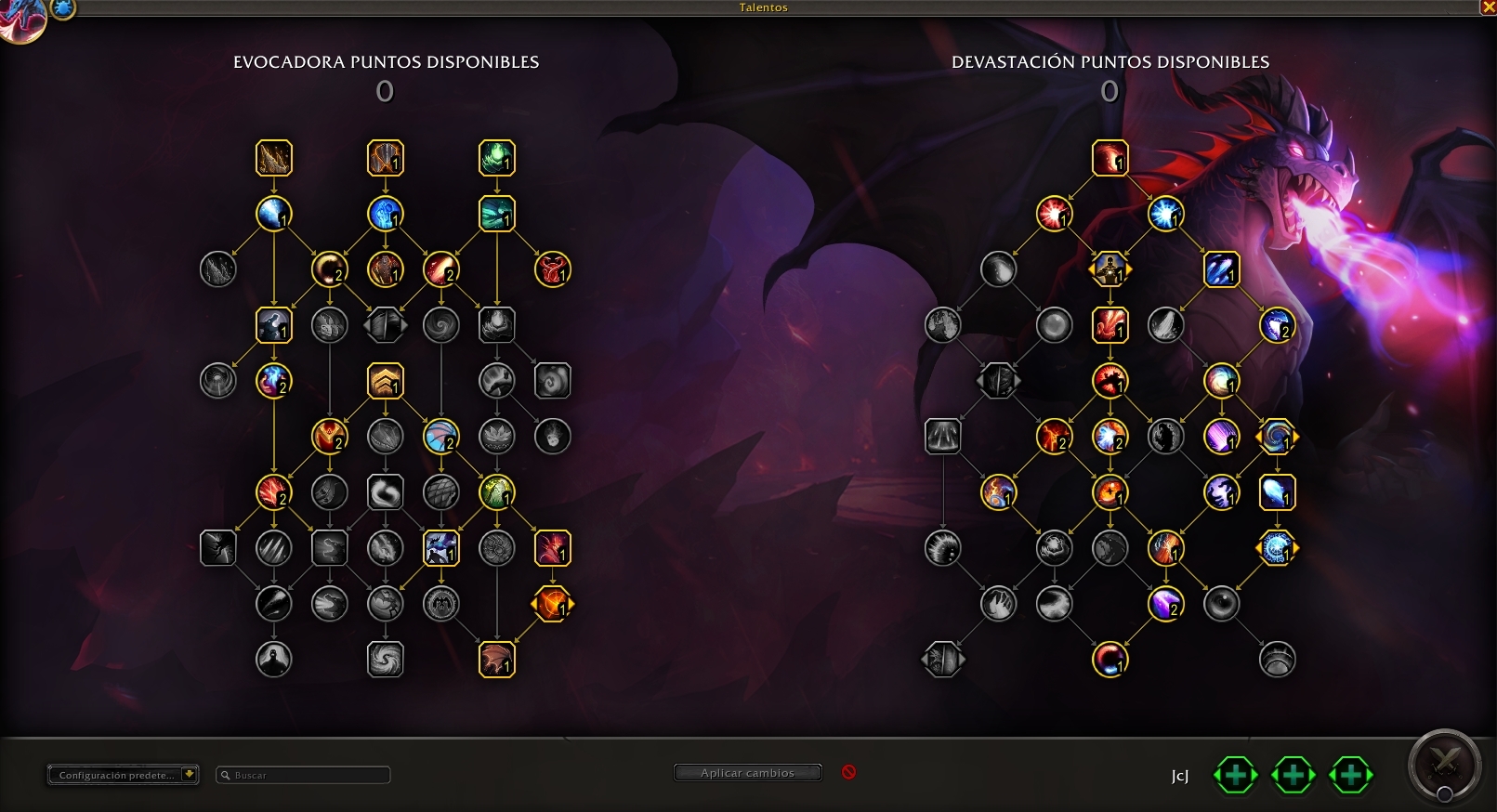Click the portrait icon at window top-left
The image size is (1497, 812).
(20, 19)
